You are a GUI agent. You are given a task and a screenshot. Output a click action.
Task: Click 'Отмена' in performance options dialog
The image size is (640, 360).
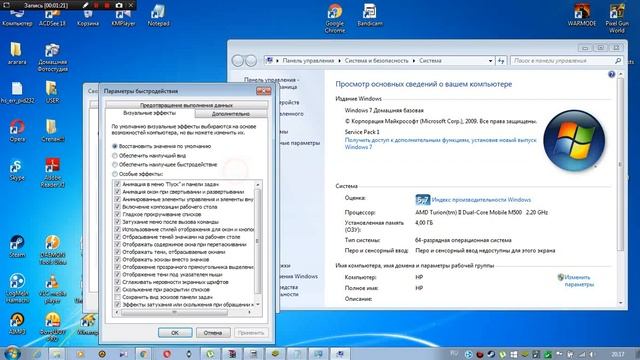click(x=213, y=333)
